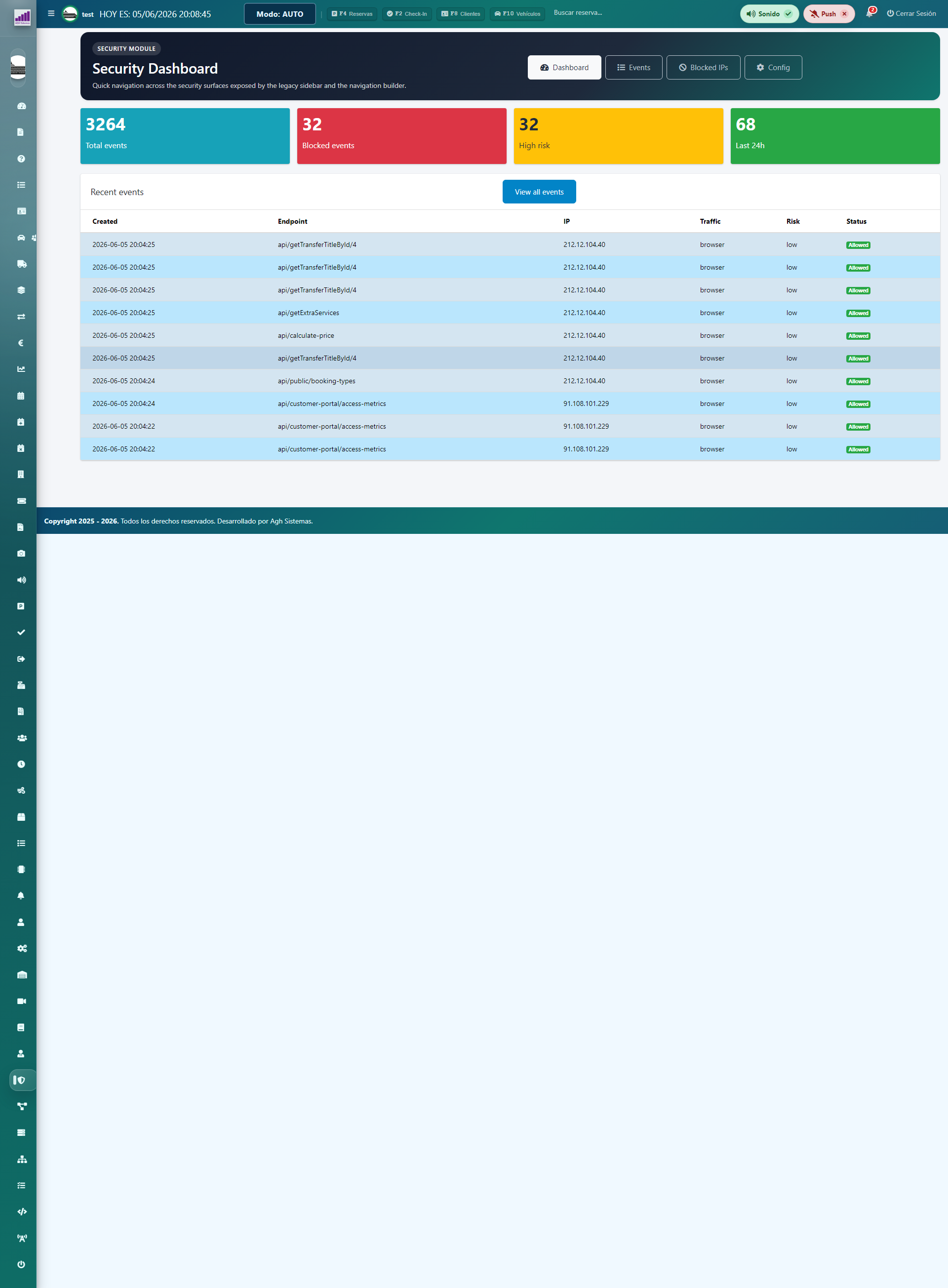Toggle the Push notifications switch
Image resolution: width=948 pixels, height=1288 pixels.
tap(829, 14)
